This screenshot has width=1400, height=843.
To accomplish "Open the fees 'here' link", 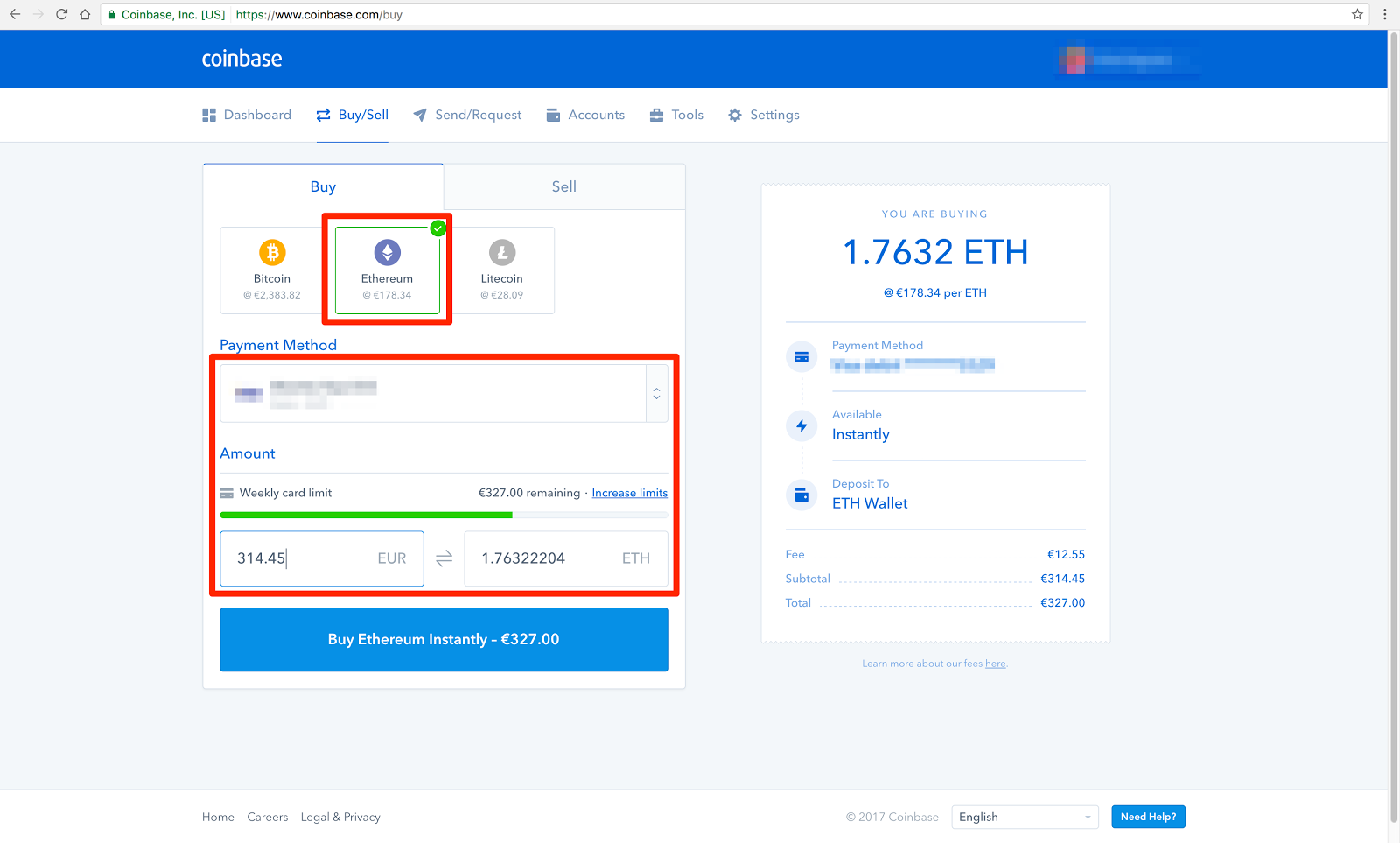I will coord(996,664).
